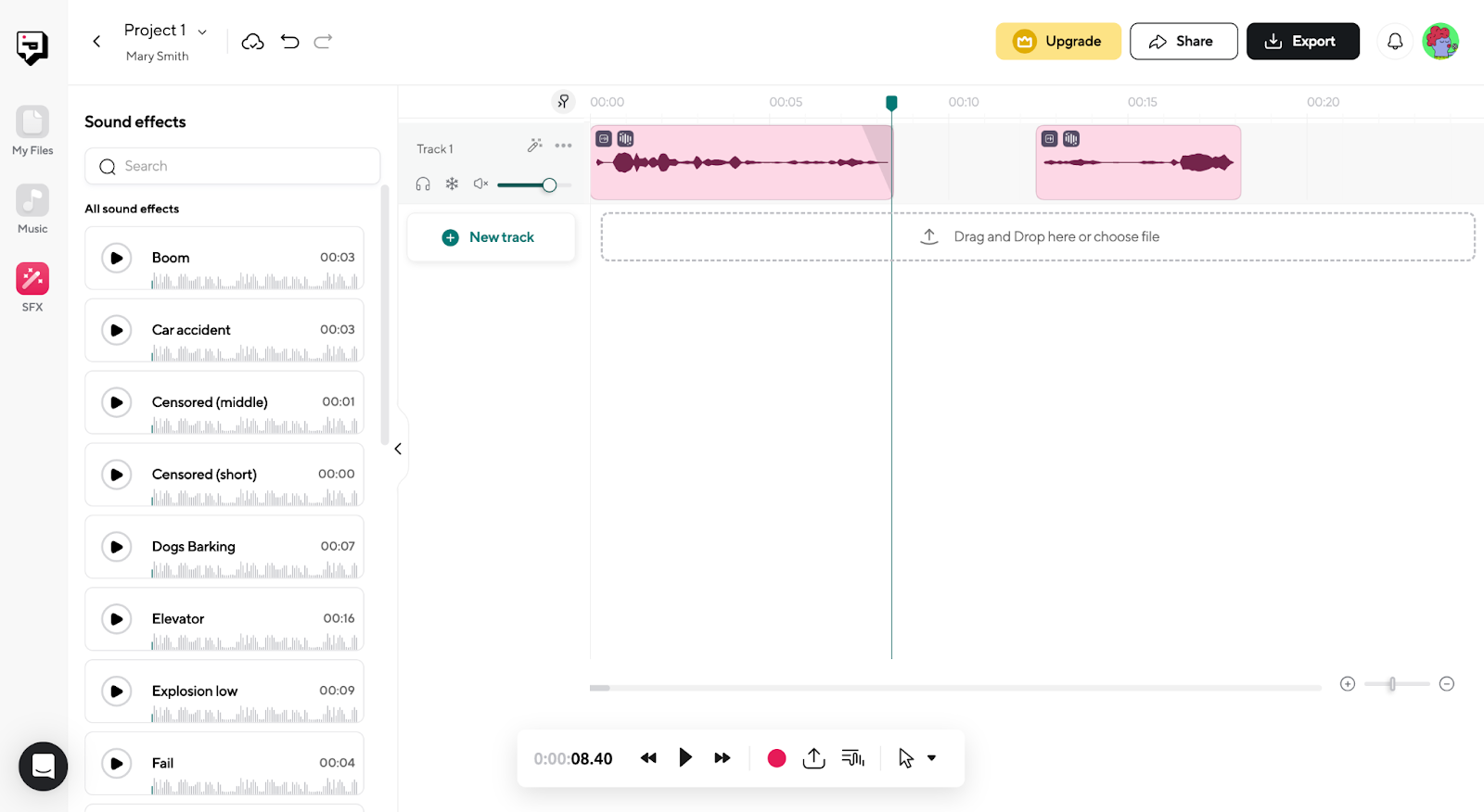The height and width of the screenshot is (812, 1484).
Task: Undo the last action
Action: coord(289,42)
